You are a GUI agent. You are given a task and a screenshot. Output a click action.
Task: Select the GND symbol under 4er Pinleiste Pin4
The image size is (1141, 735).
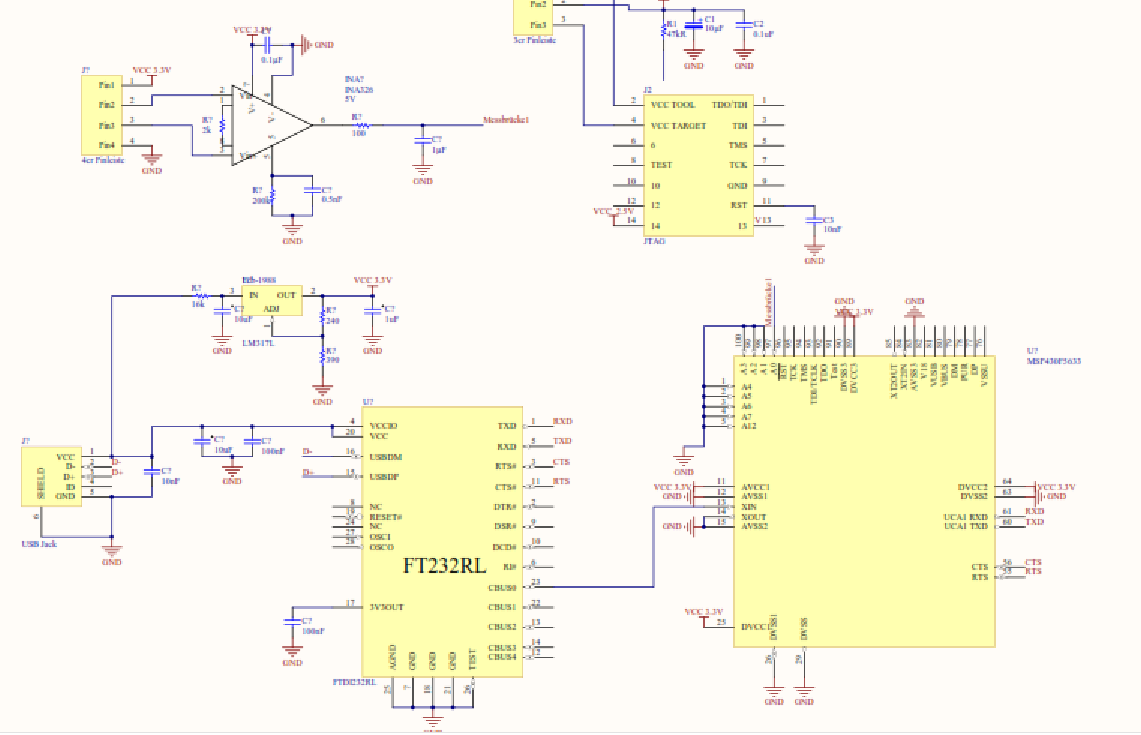(151, 158)
